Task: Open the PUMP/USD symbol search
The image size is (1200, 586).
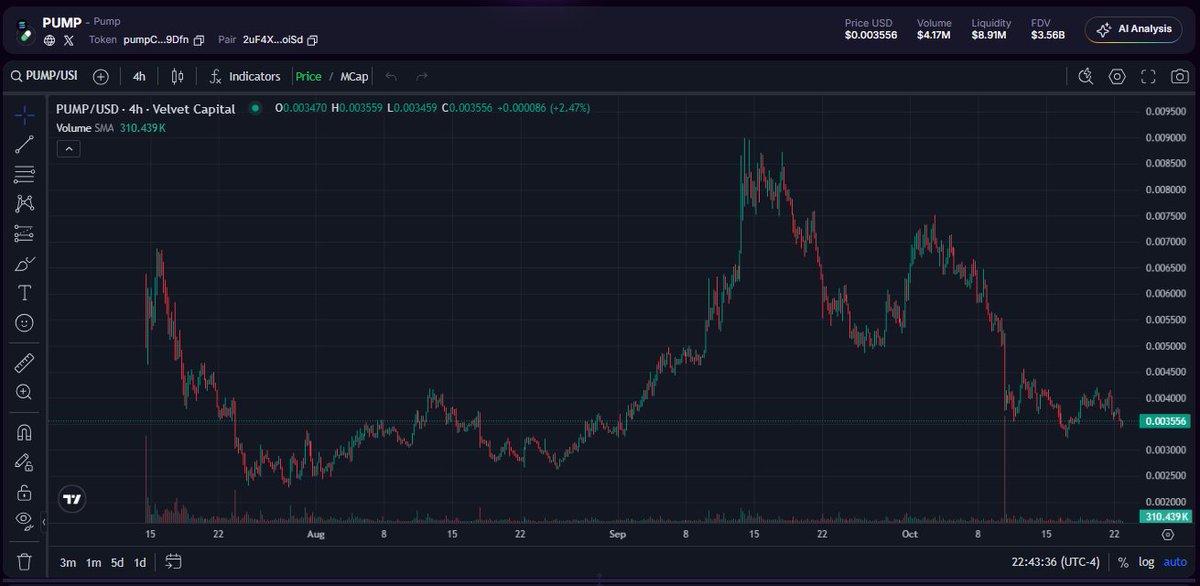Action: coord(46,76)
